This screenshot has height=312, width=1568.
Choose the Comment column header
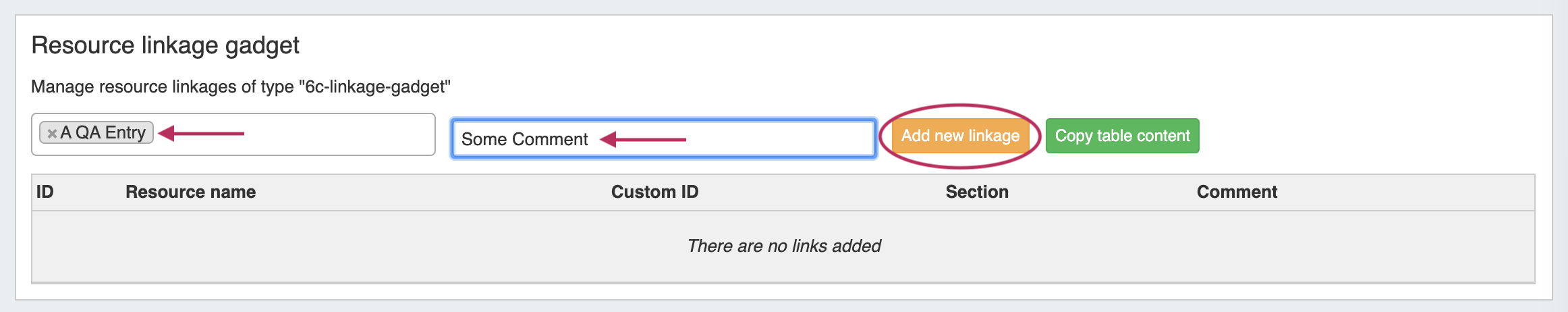pyautogui.click(x=1236, y=192)
